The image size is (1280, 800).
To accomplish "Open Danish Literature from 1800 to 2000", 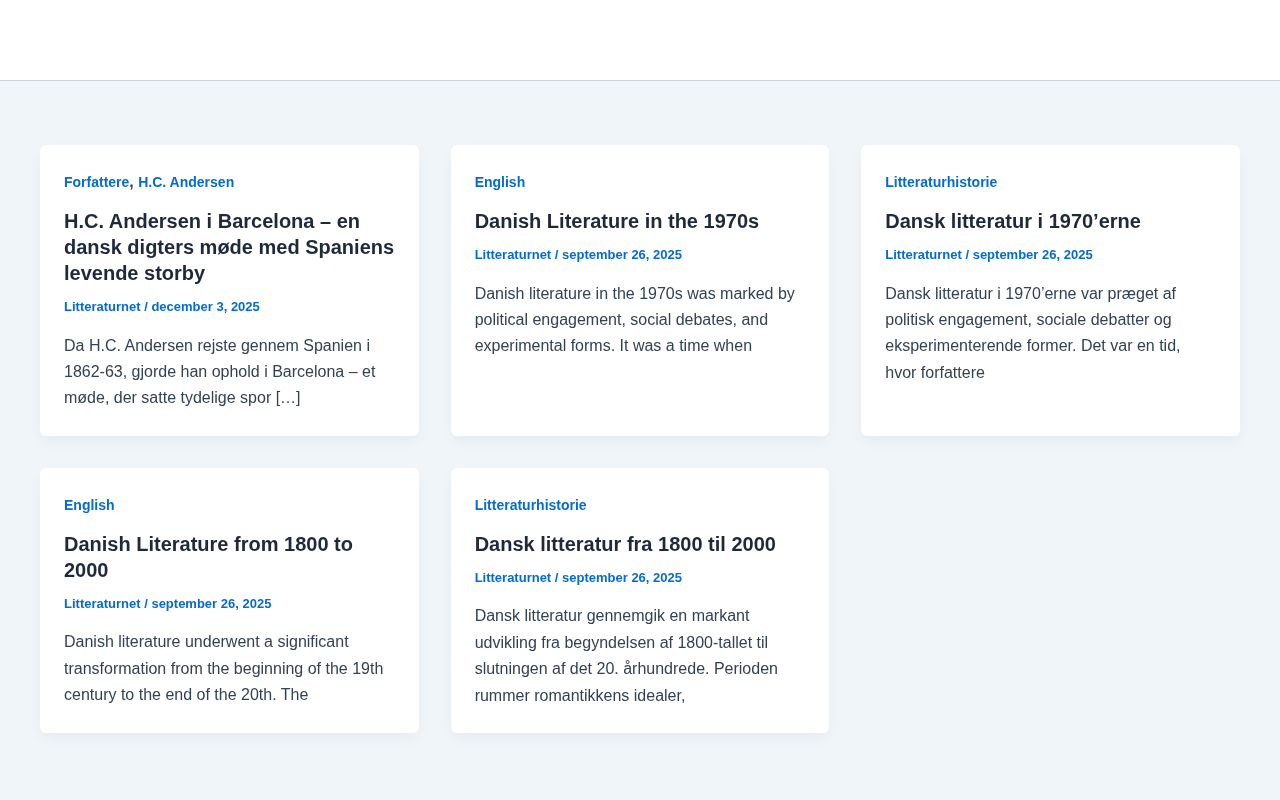I will 208,557.
